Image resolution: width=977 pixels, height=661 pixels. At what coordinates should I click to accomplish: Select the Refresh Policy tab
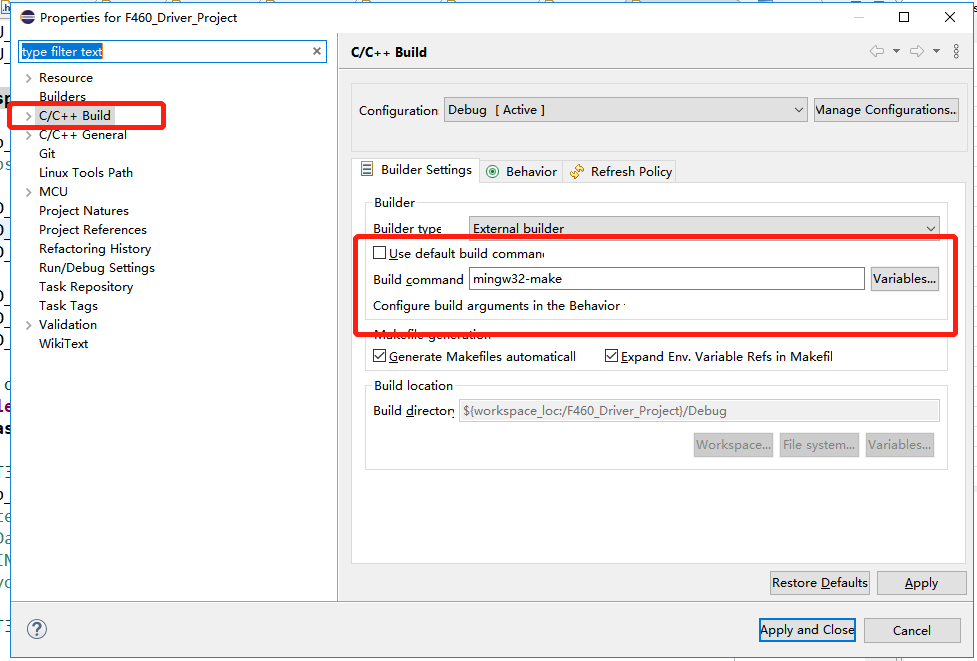[619, 171]
